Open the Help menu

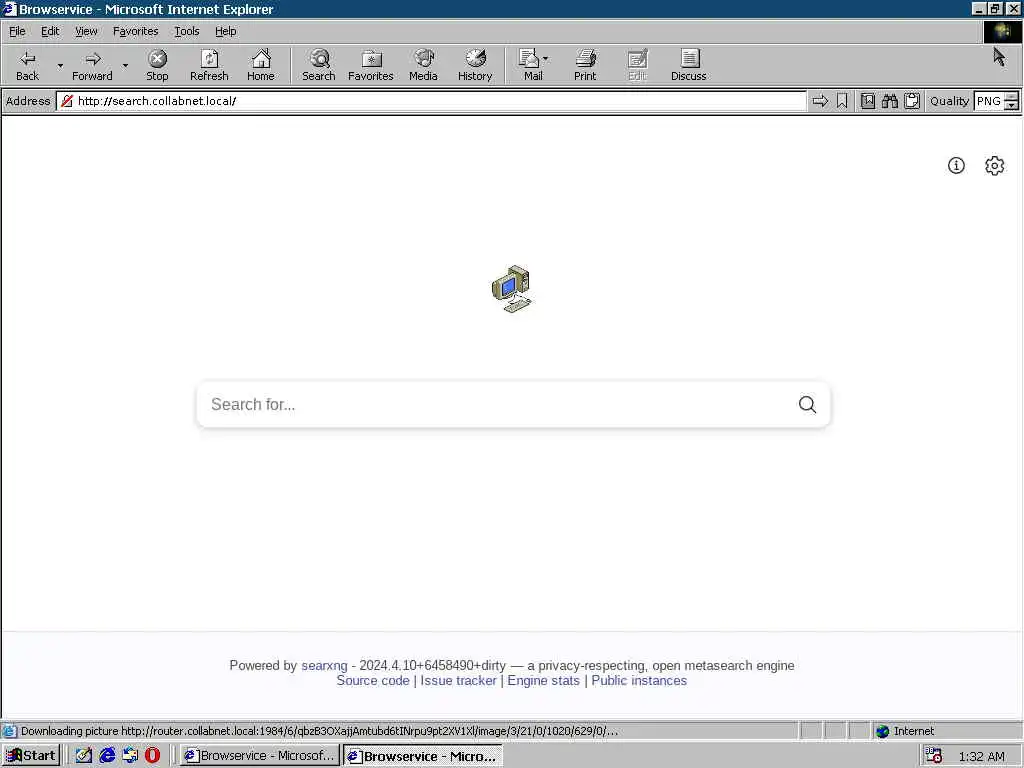(225, 31)
